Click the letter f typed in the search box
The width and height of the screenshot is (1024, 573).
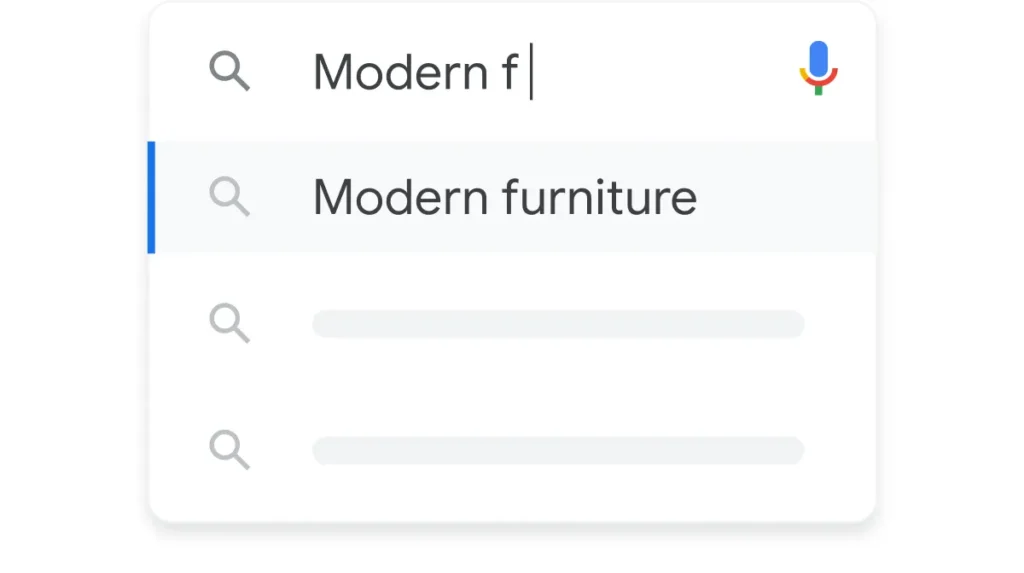pos(510,70)
